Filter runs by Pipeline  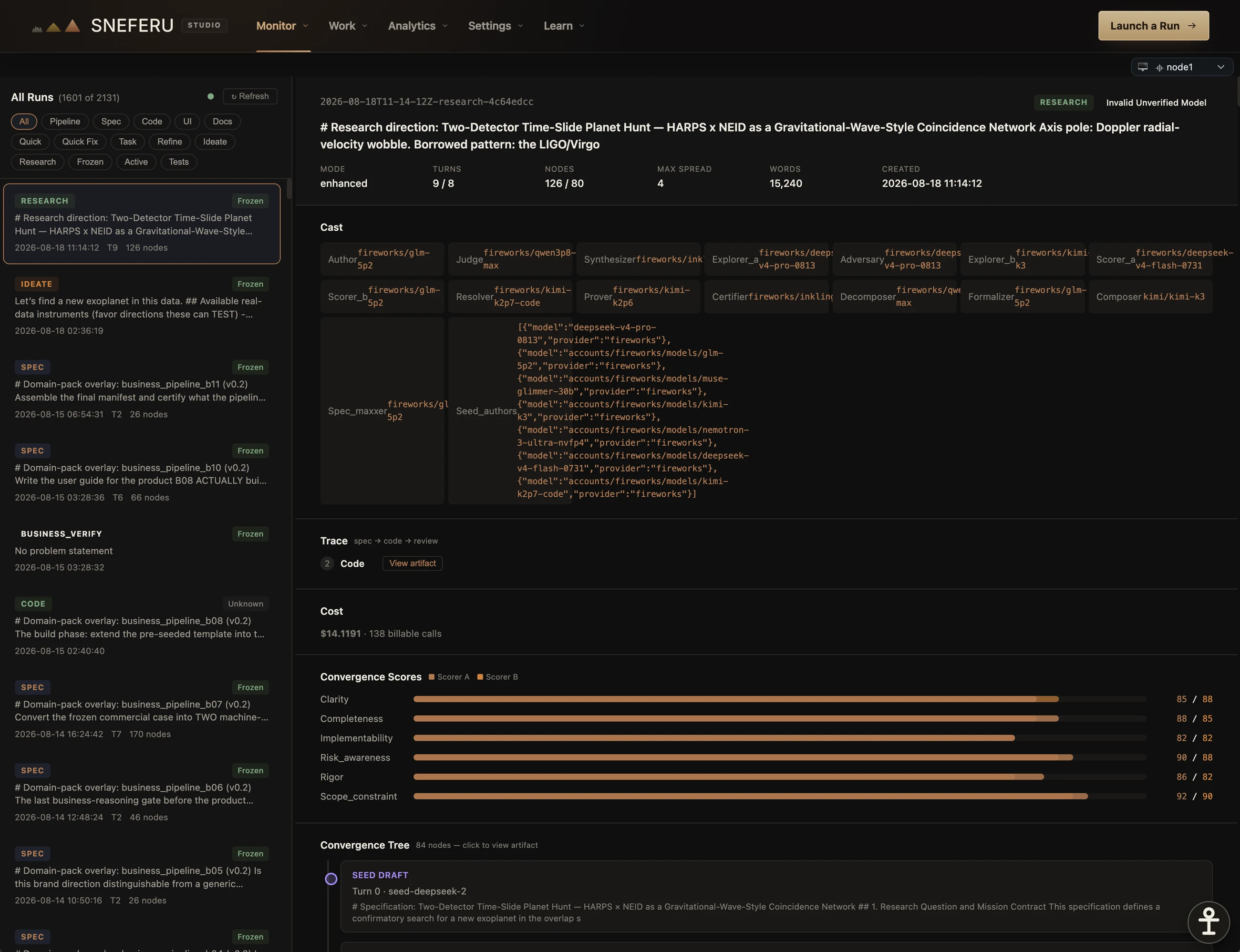65,121
